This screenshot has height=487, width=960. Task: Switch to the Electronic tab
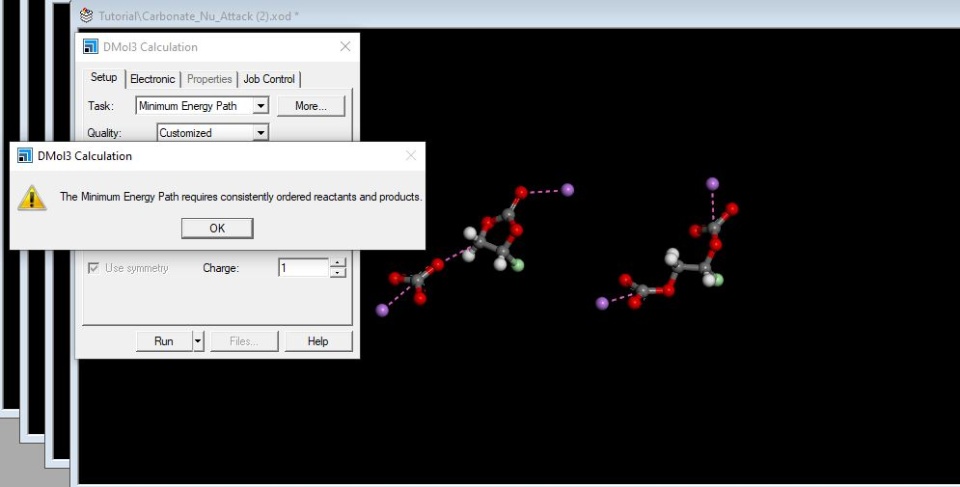152,79
